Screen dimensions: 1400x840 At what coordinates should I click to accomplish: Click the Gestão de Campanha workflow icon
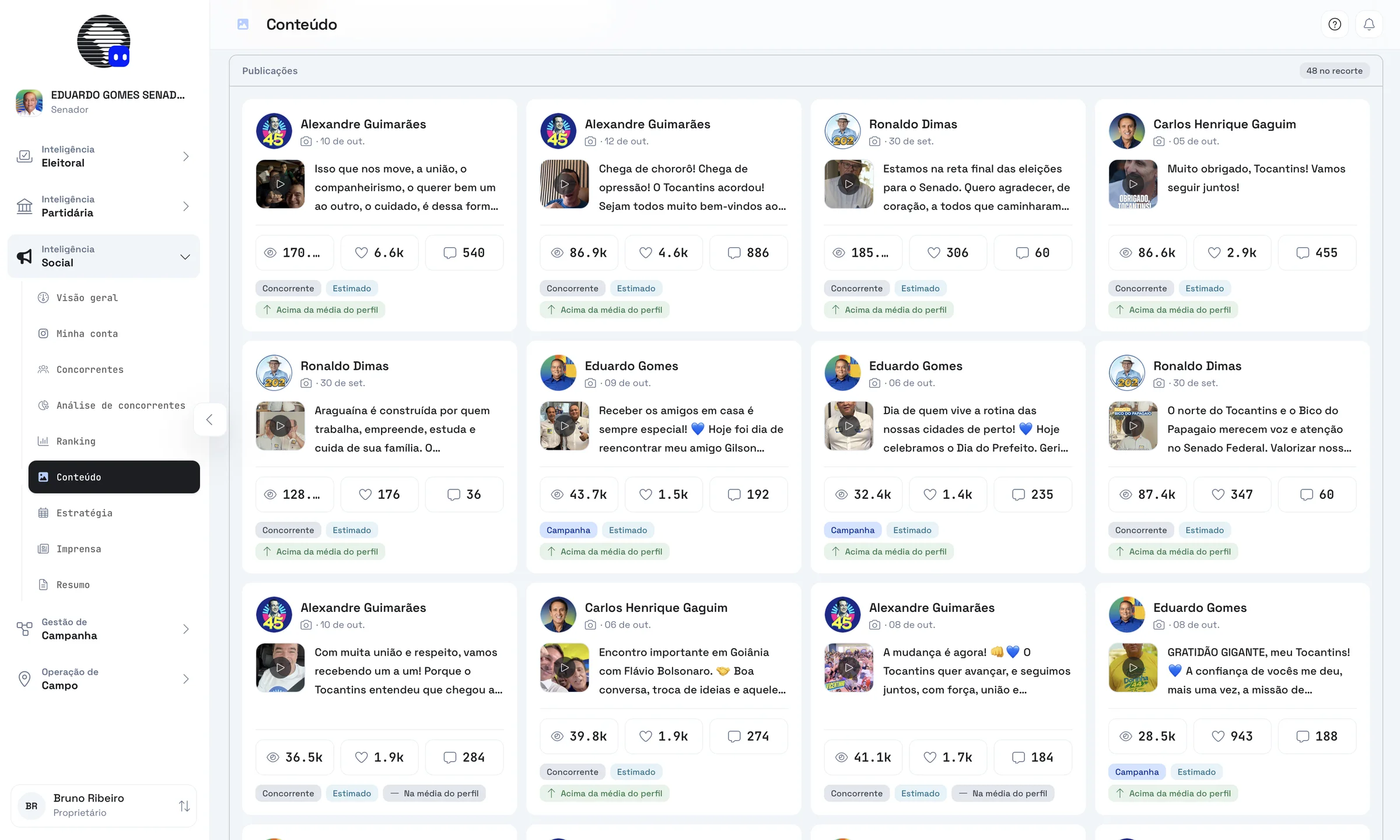pyautogui.click(x=24, y=629)
